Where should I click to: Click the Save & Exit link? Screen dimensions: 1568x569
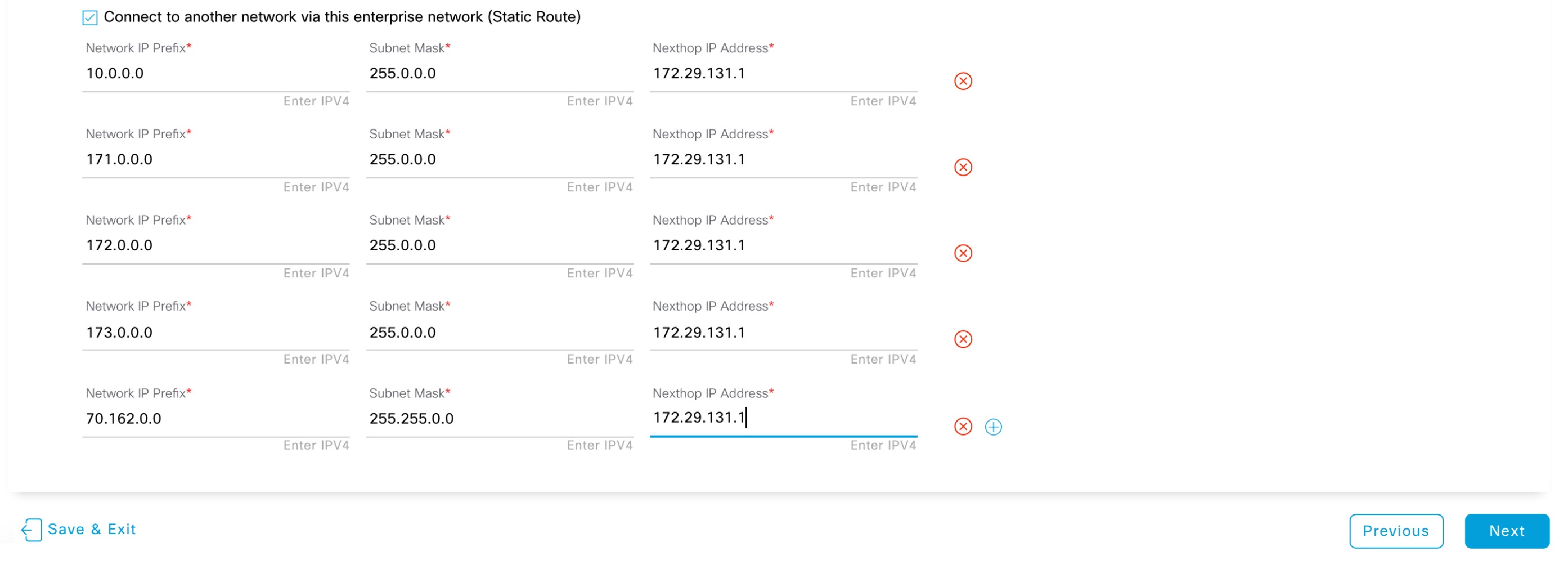click(91, 529)
